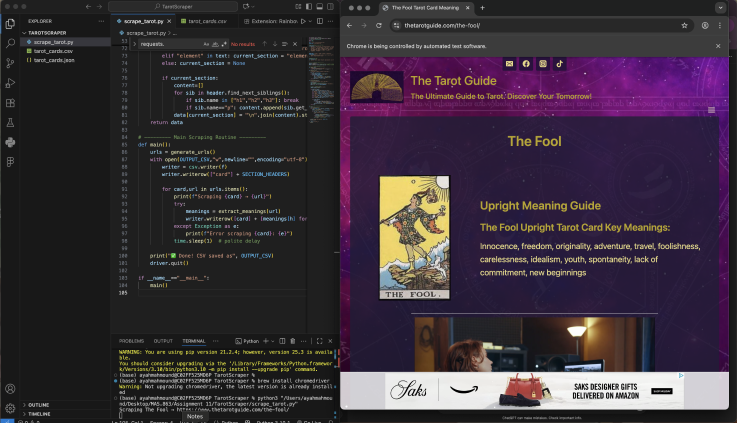Open VS Code Manage gear icon
This screenshot has width=737, height=423.
10,407
